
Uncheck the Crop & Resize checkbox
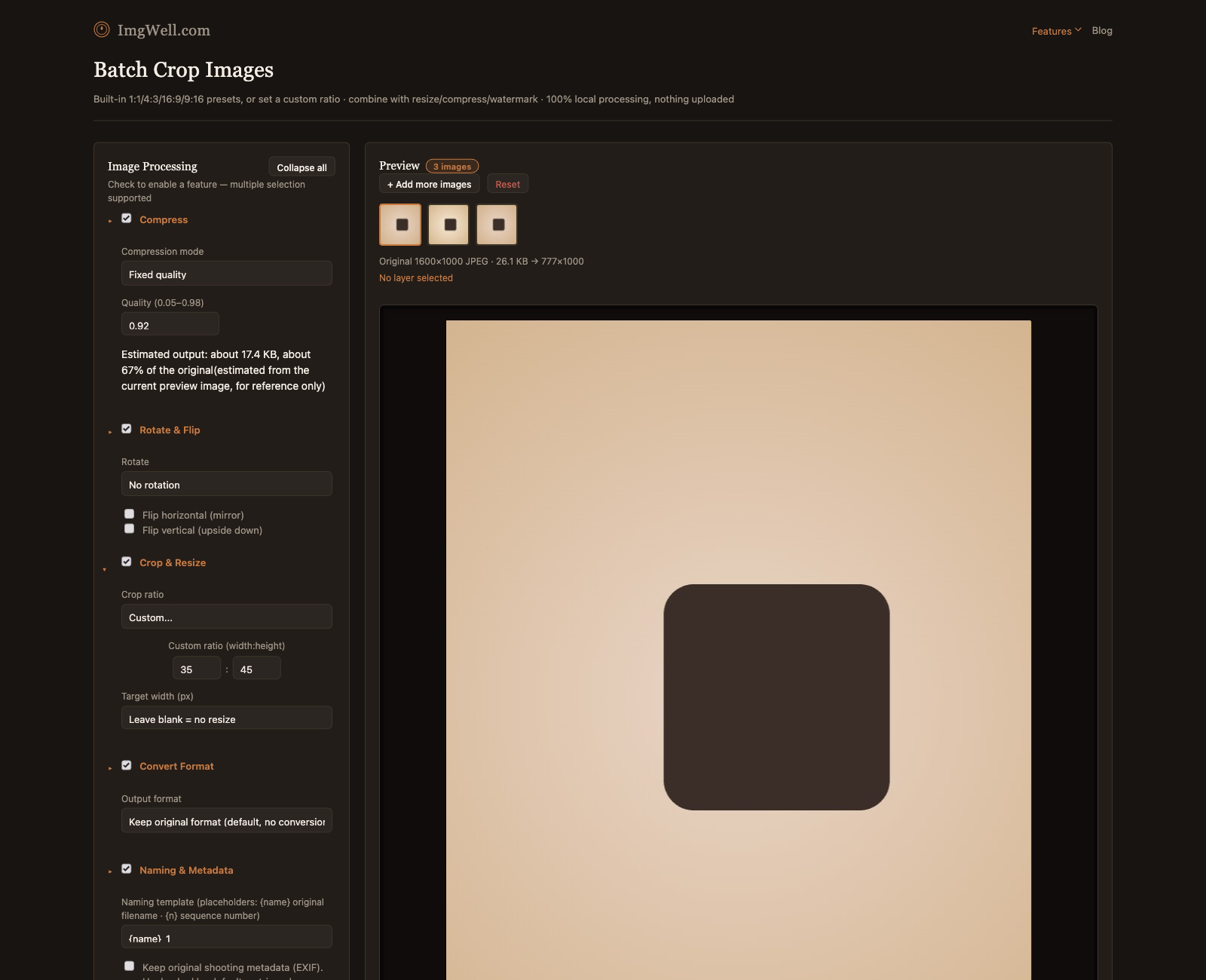click(x=127, y=562)
